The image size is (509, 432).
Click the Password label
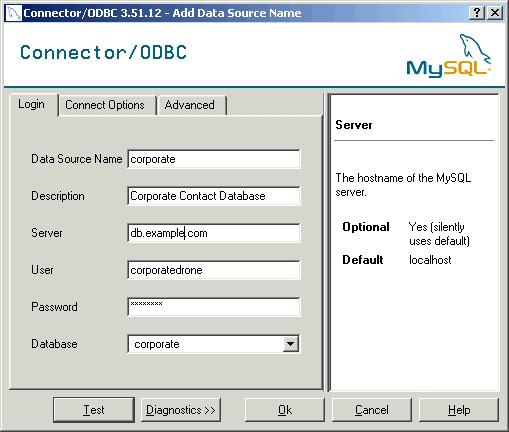(x=54, y=307)
